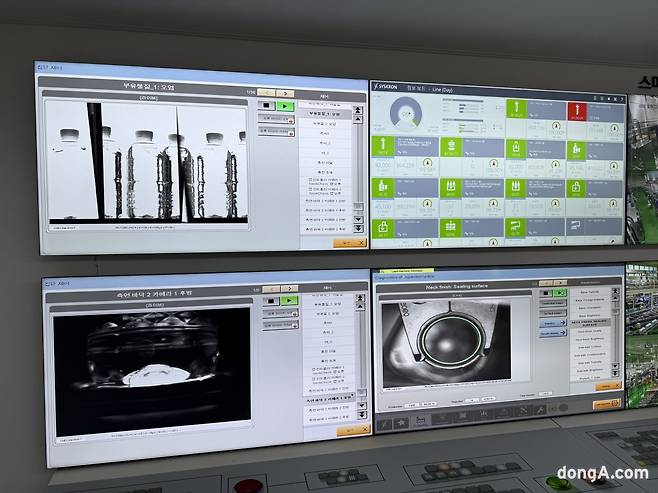
Task: Stop playback in the bottom-left inspection window
Action: (271, 301)
